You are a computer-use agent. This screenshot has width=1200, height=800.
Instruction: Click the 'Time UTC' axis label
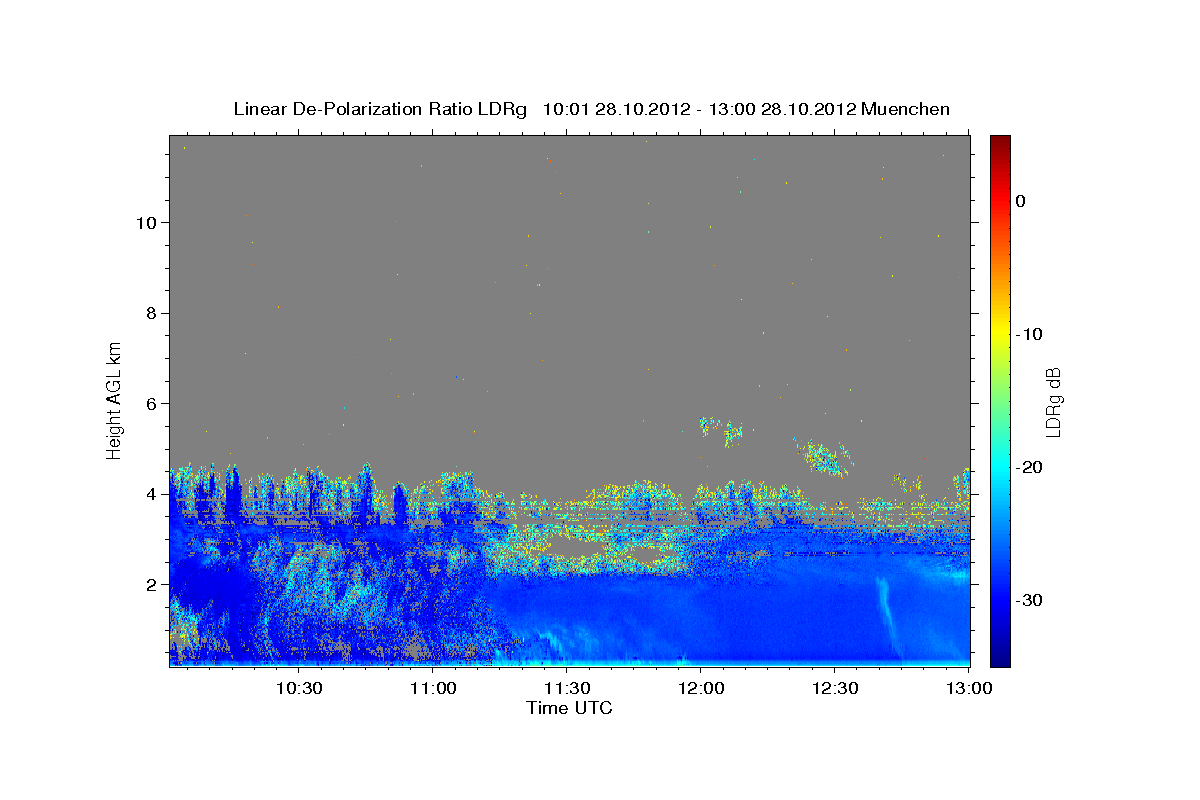tap(569, 708)
